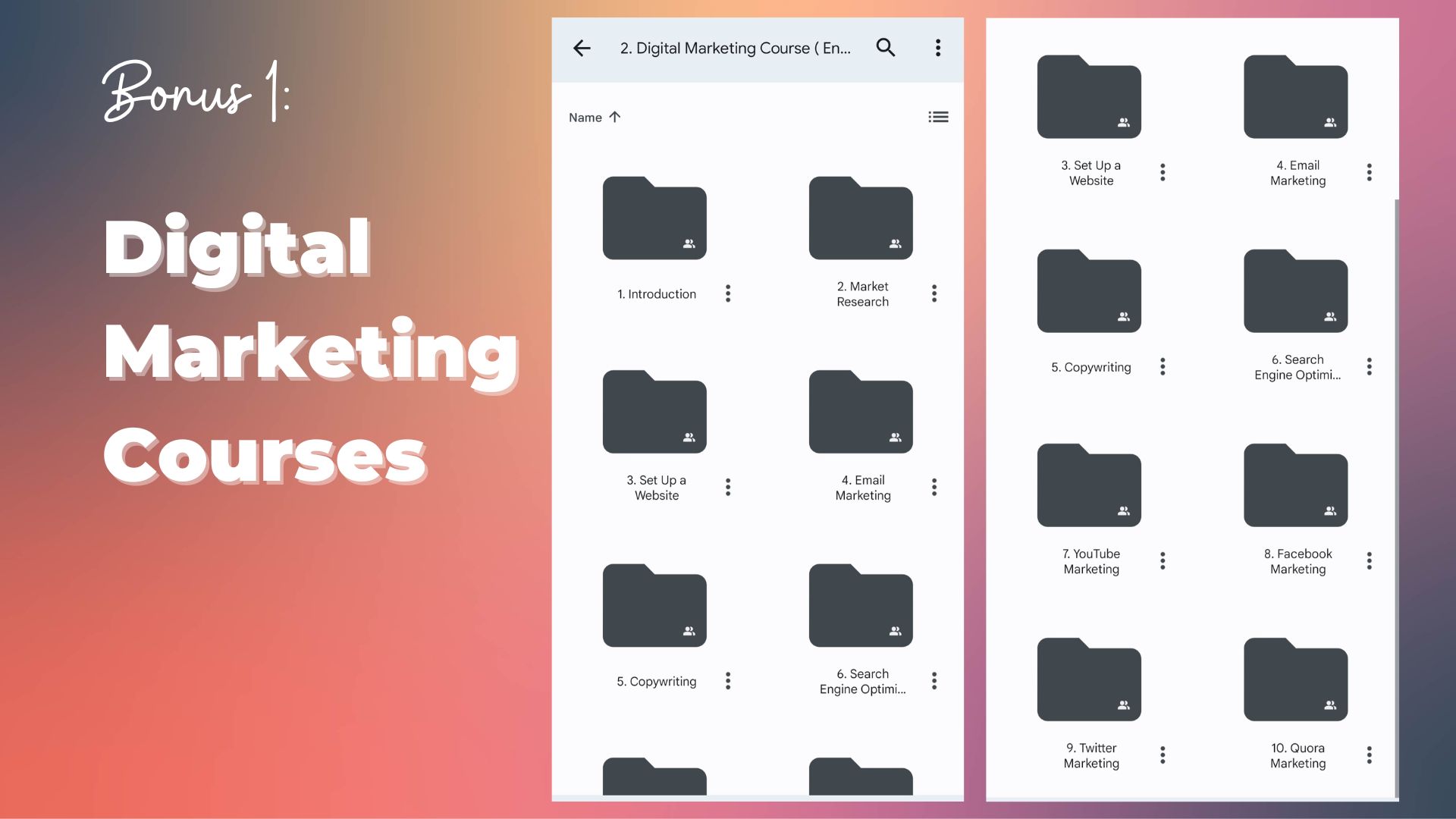Click the 9. Twitter Marketing label
Screen dimensions: 1456x819
click(x=1091, y=755)
